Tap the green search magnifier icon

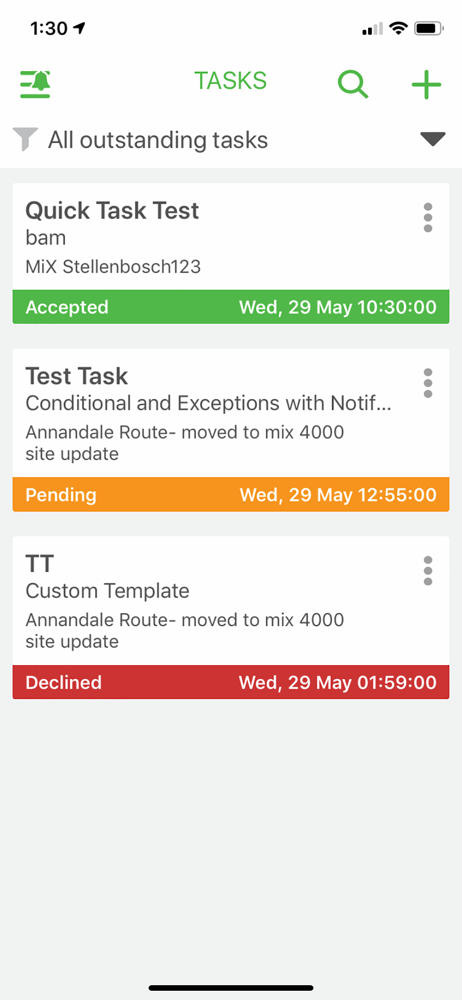click(x=353, y=84)
